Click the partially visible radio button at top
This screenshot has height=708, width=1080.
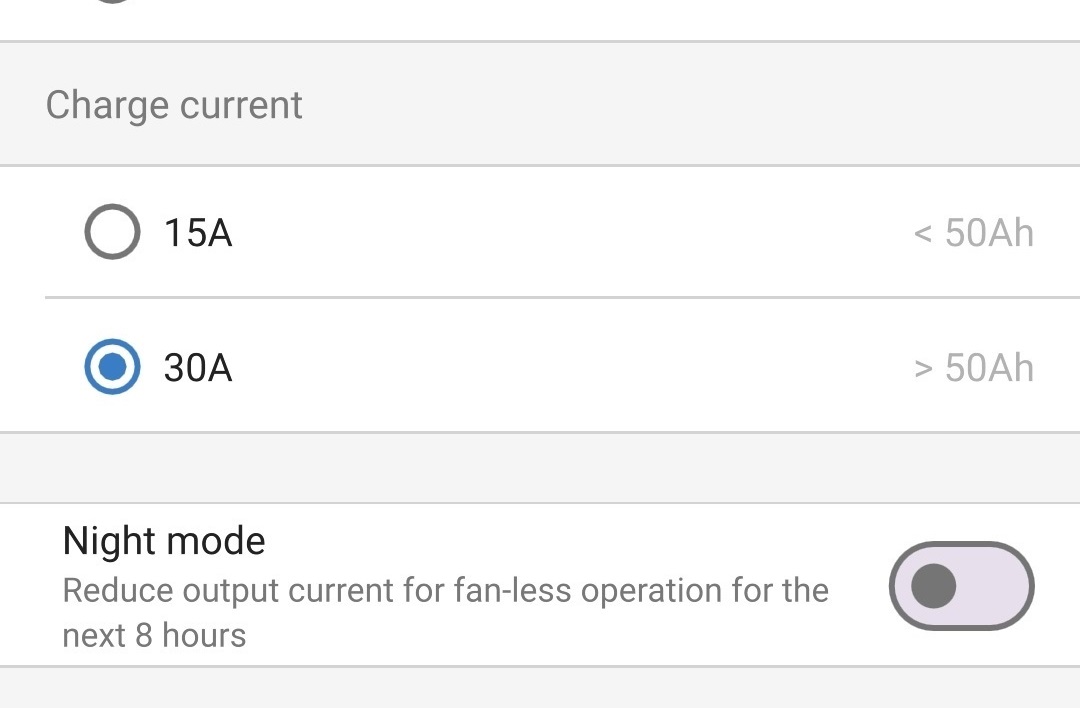(x=113, y=5)
